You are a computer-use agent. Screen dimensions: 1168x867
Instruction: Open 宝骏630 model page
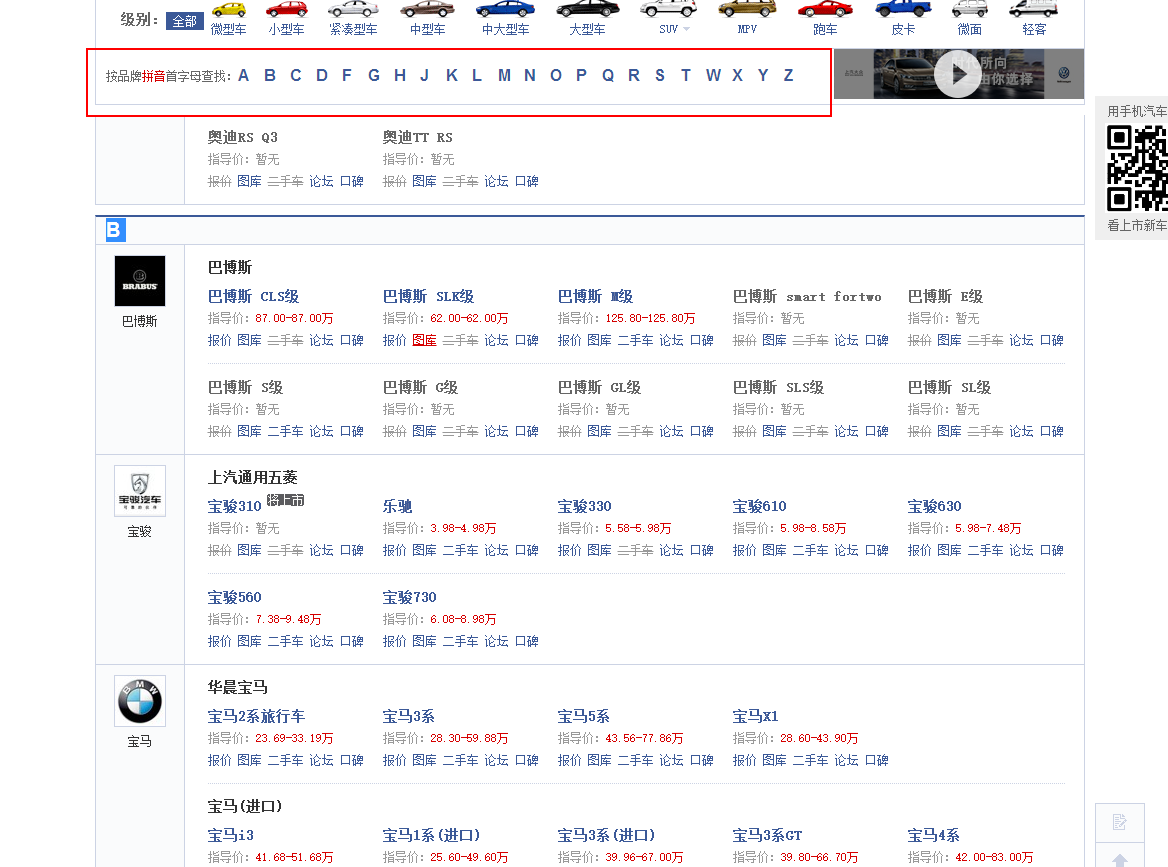tap(935, 506)
